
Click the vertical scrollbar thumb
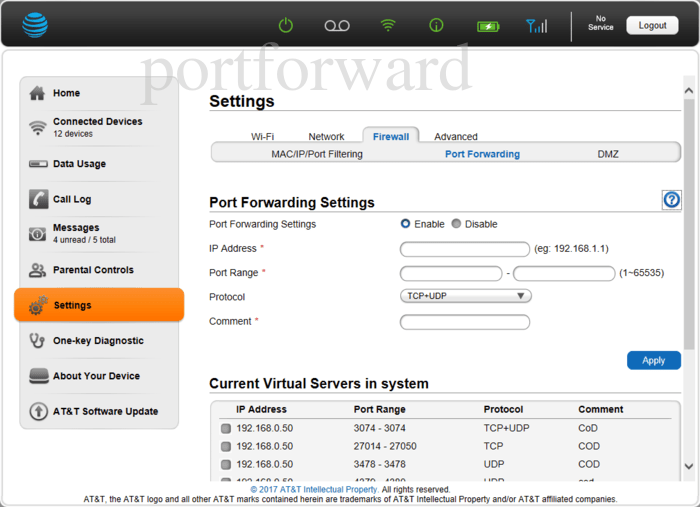click(689, 224)
